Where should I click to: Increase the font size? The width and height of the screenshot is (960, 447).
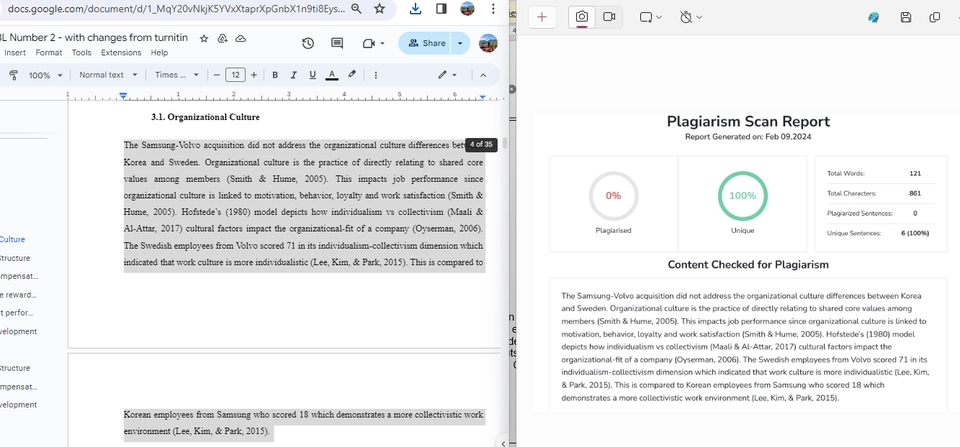pos(253,75)
